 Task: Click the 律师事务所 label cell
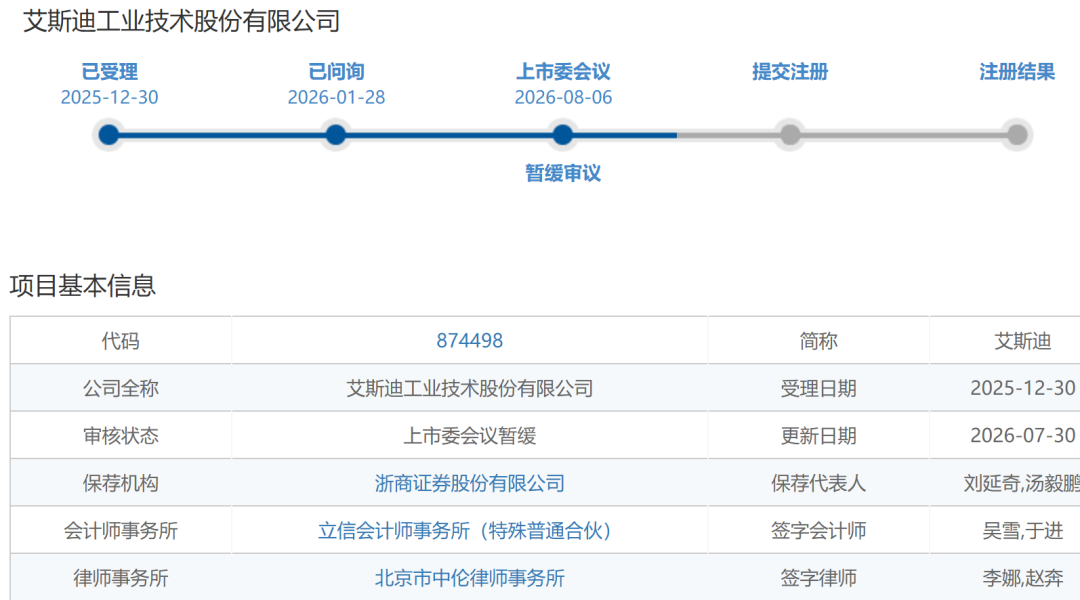tap(121, 578)
